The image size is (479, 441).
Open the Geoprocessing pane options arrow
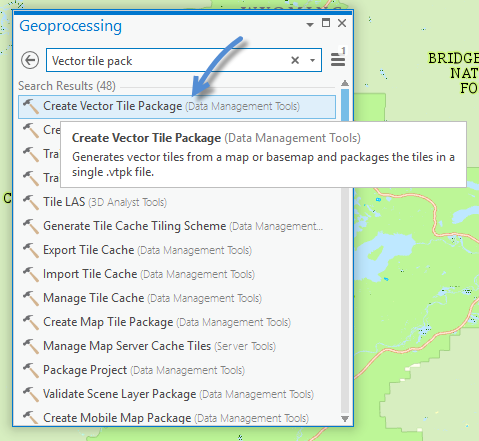(310, 25)
